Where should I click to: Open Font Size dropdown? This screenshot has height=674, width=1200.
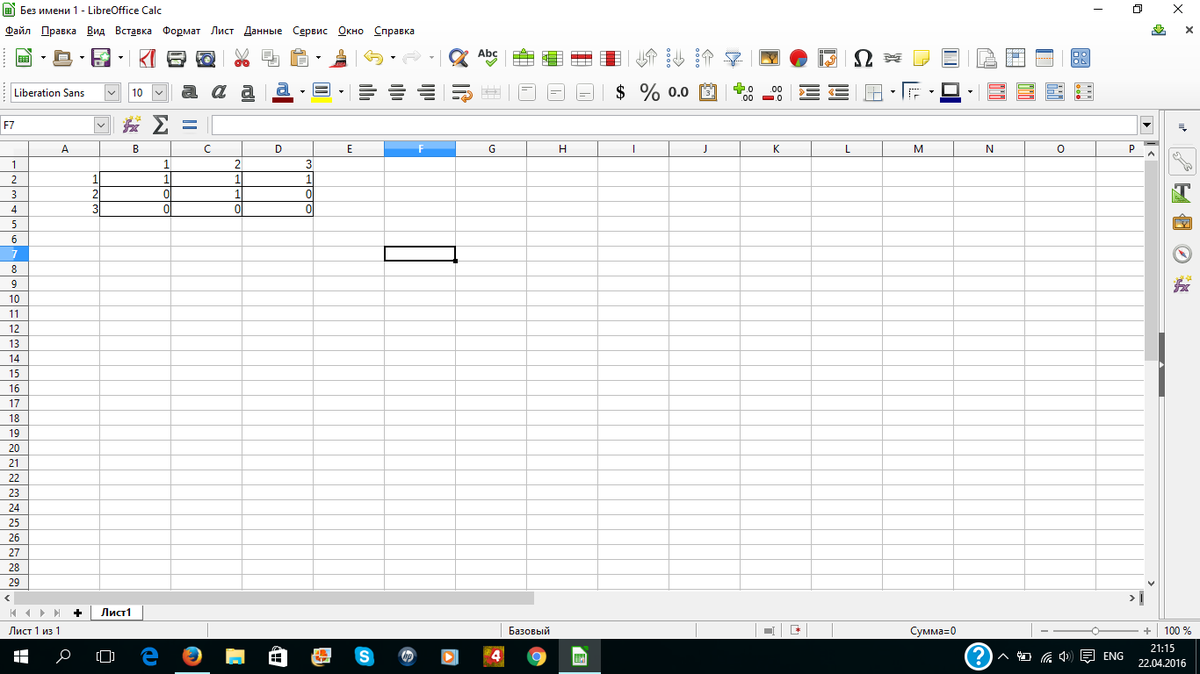158,93
